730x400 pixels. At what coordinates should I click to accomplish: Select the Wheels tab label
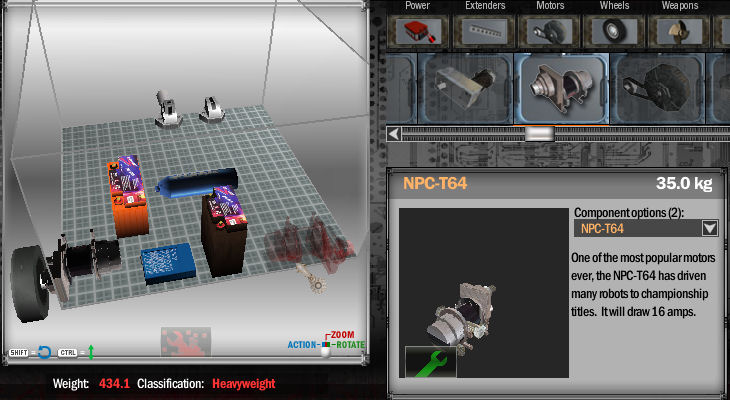click(614, 6)
